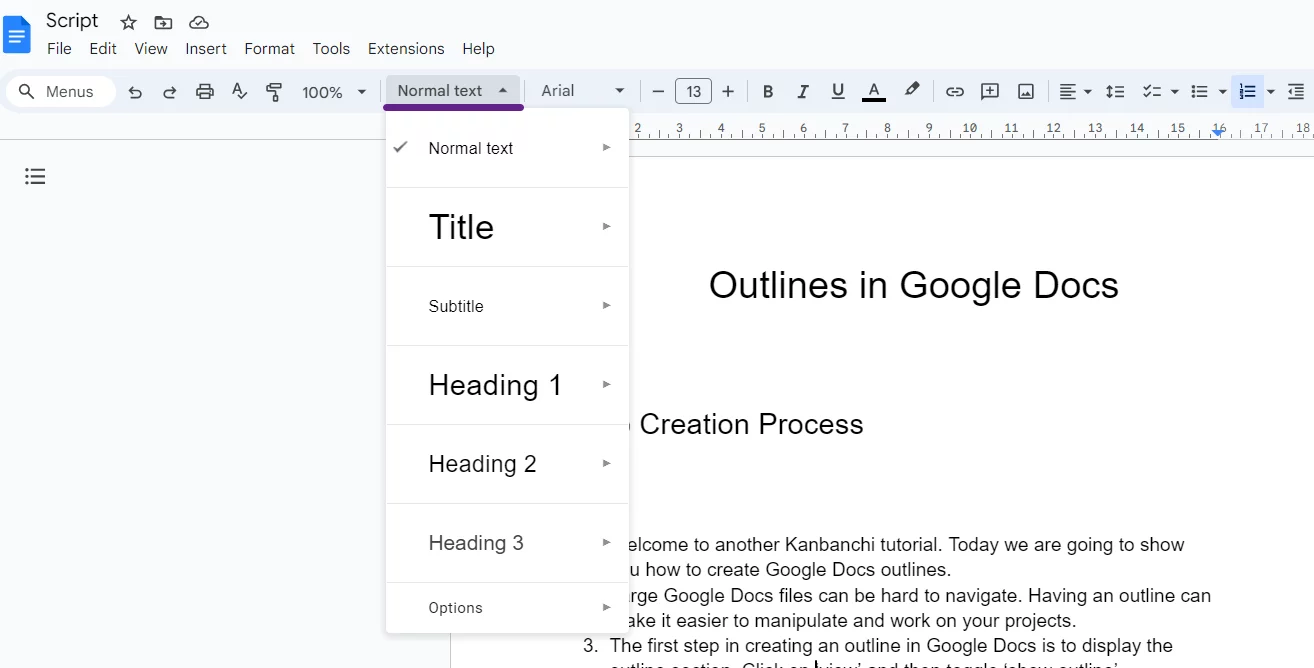The width and height of the screenshot is (1314, 668).
Task: Apply the Heading 2 style
Action: pyautogui.click(x=507, y=464)
